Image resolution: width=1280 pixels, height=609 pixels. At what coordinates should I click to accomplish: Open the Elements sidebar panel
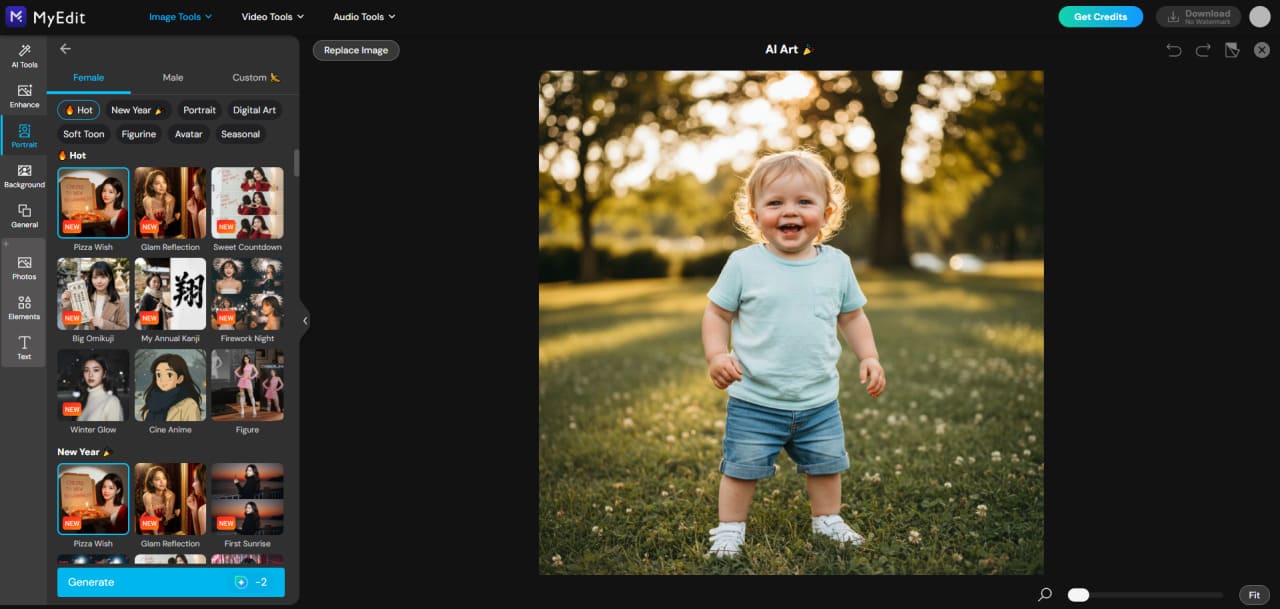pos(24,308)
